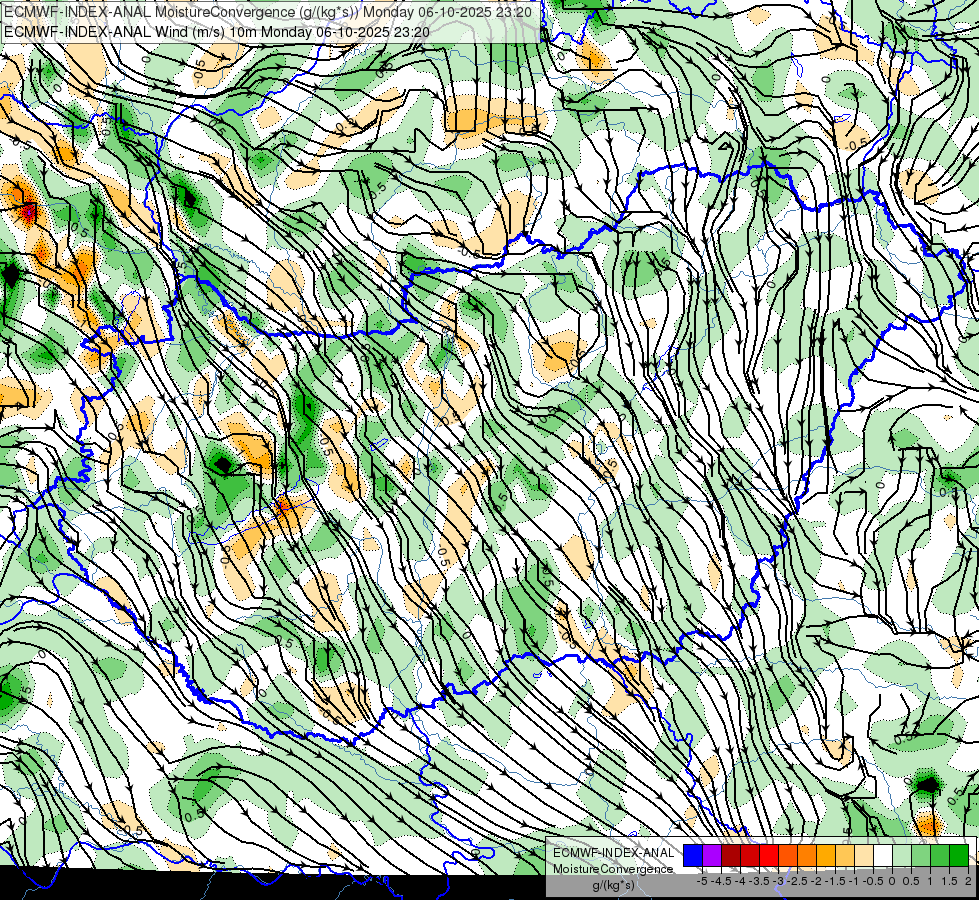Pick the bright red legend swatch (-3.5 to -3)

pyautogui.click(x=769, y=856)
